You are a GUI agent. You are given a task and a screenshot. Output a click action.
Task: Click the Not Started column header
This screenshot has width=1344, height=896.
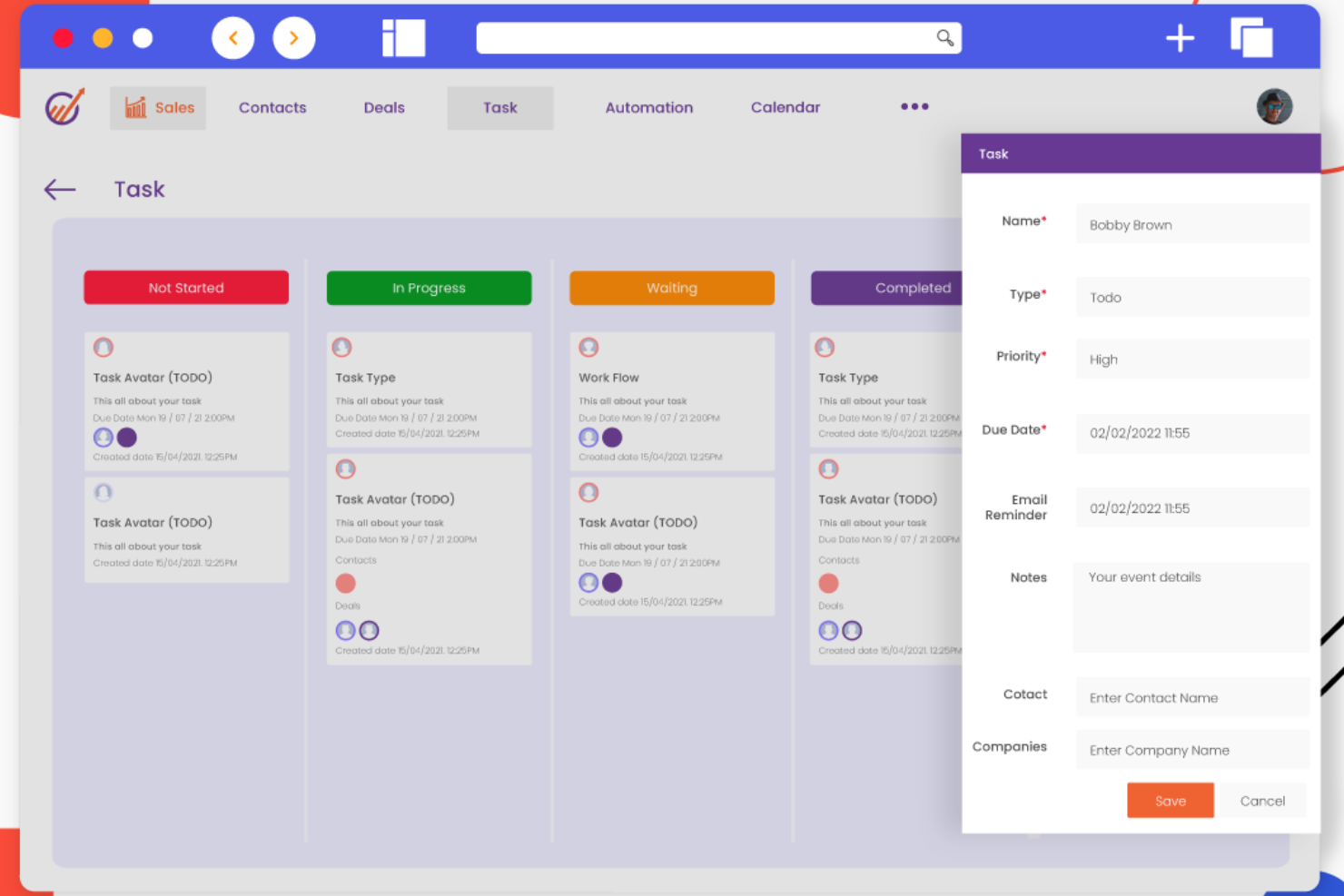click(186, 288)
